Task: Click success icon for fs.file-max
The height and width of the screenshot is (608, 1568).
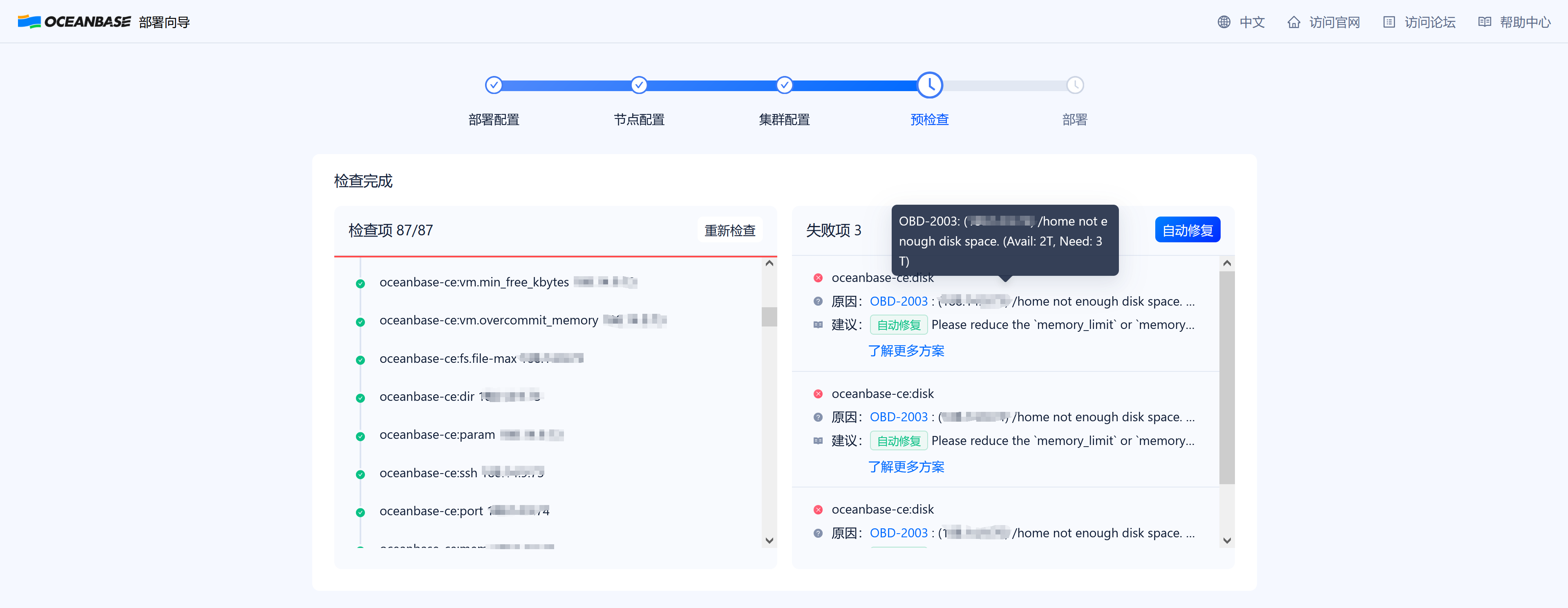Action: pyautogui.click(x=360, y=360)
